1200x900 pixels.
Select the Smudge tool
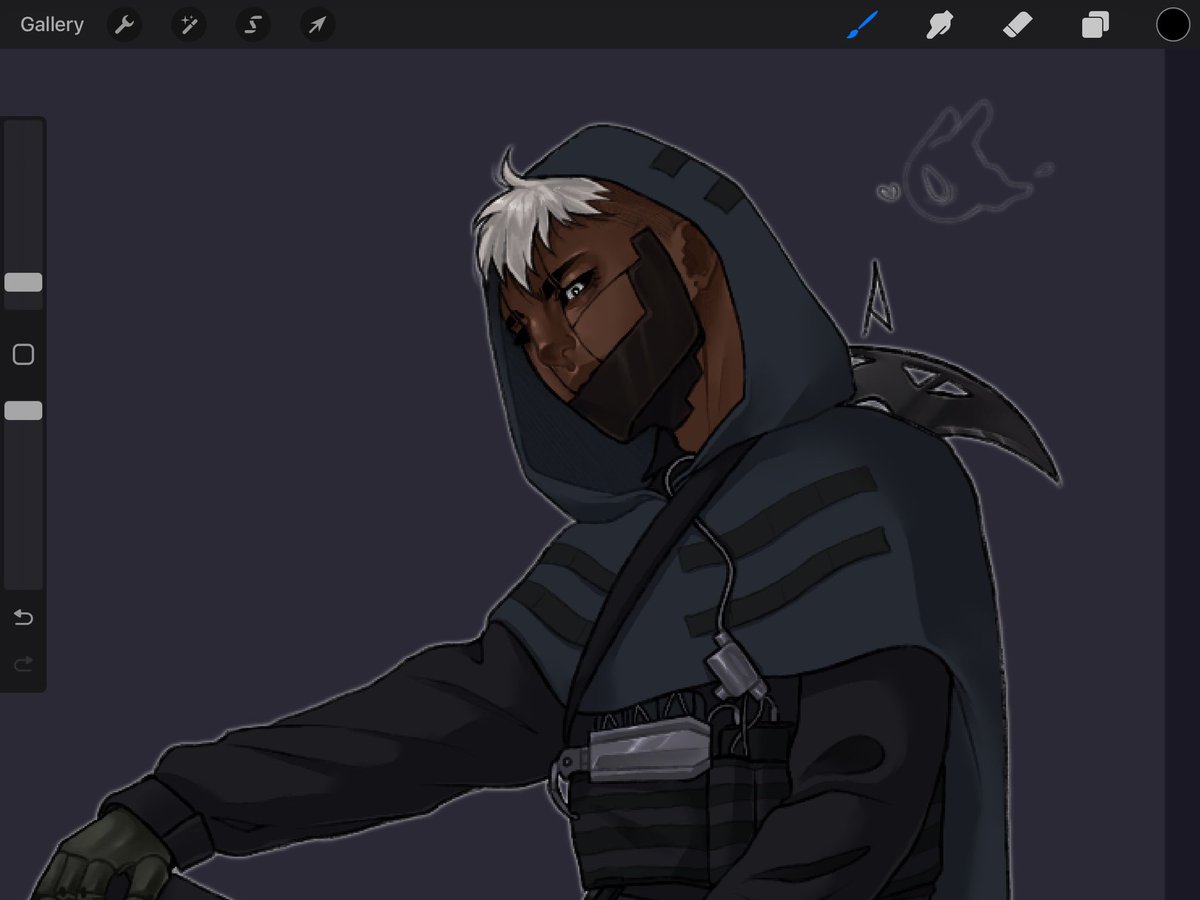tap(939, 25)
